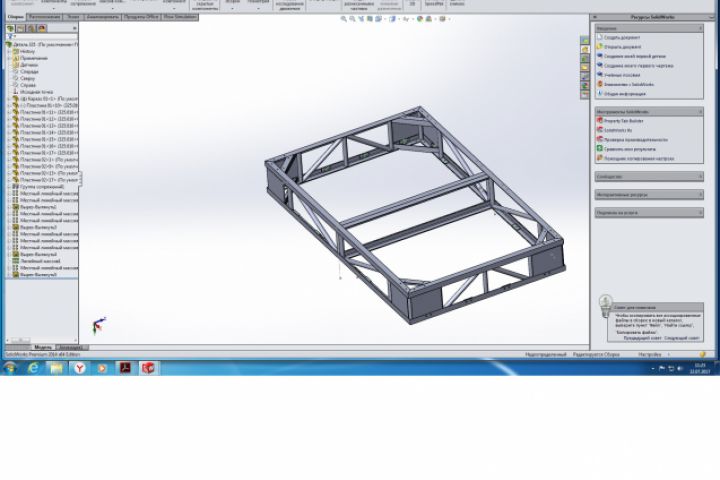720x480 pixels.
Task: Open the PropertyManager tab icon
Action: 21,28
